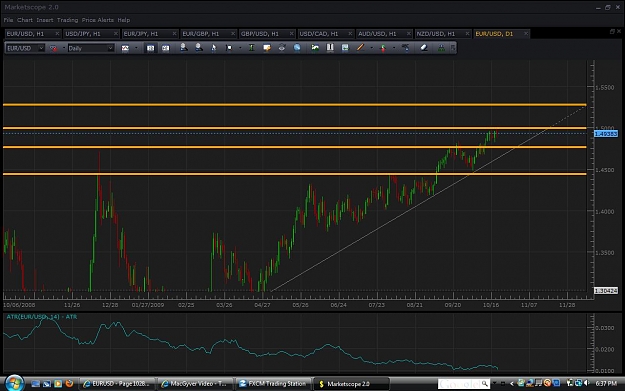This screenshot has height=391, width=625.
Task: Open the FXCM Trading Station taskbar window
Action: pos(273,384)
